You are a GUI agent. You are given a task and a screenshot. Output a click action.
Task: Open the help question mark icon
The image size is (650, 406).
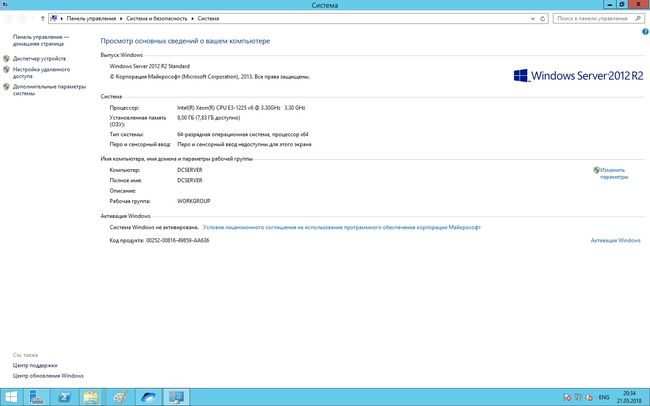(645, 32)
